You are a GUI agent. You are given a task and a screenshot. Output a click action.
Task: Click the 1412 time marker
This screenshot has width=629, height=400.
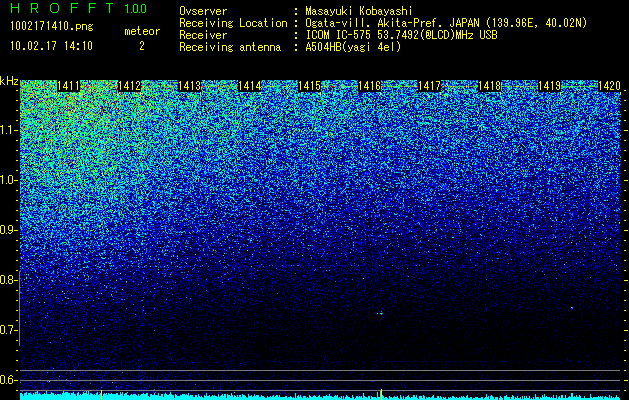click(x=129, y=86)
